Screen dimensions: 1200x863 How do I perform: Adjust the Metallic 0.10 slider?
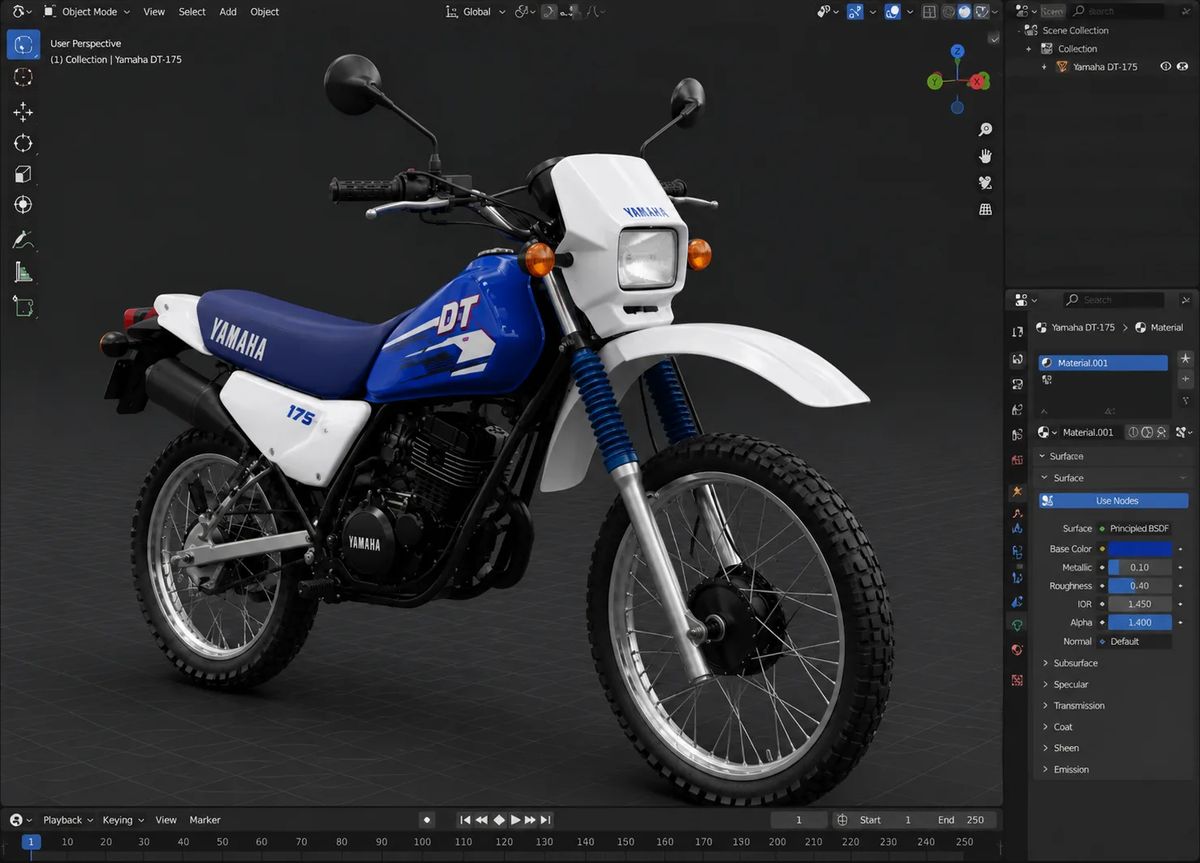1140,568
